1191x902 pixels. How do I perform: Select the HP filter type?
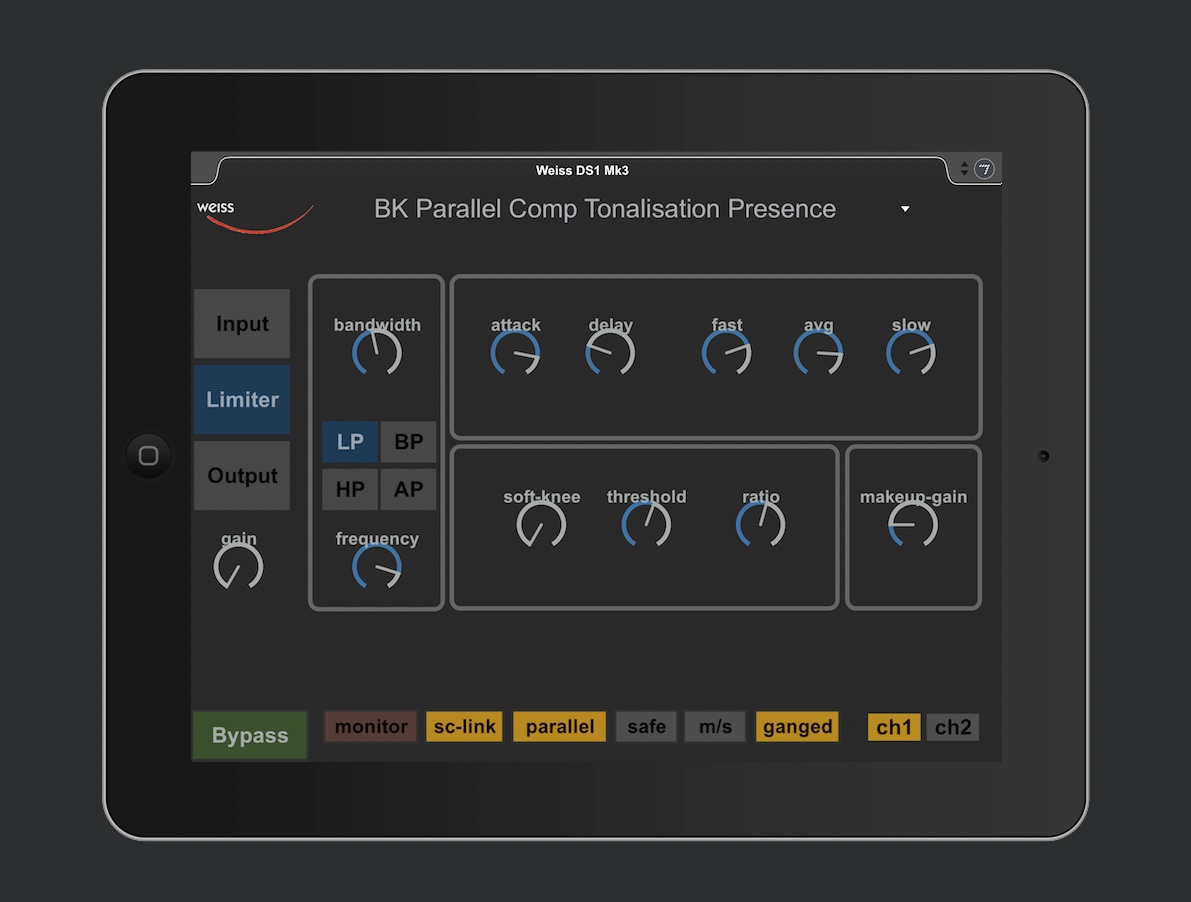[350, 490]
